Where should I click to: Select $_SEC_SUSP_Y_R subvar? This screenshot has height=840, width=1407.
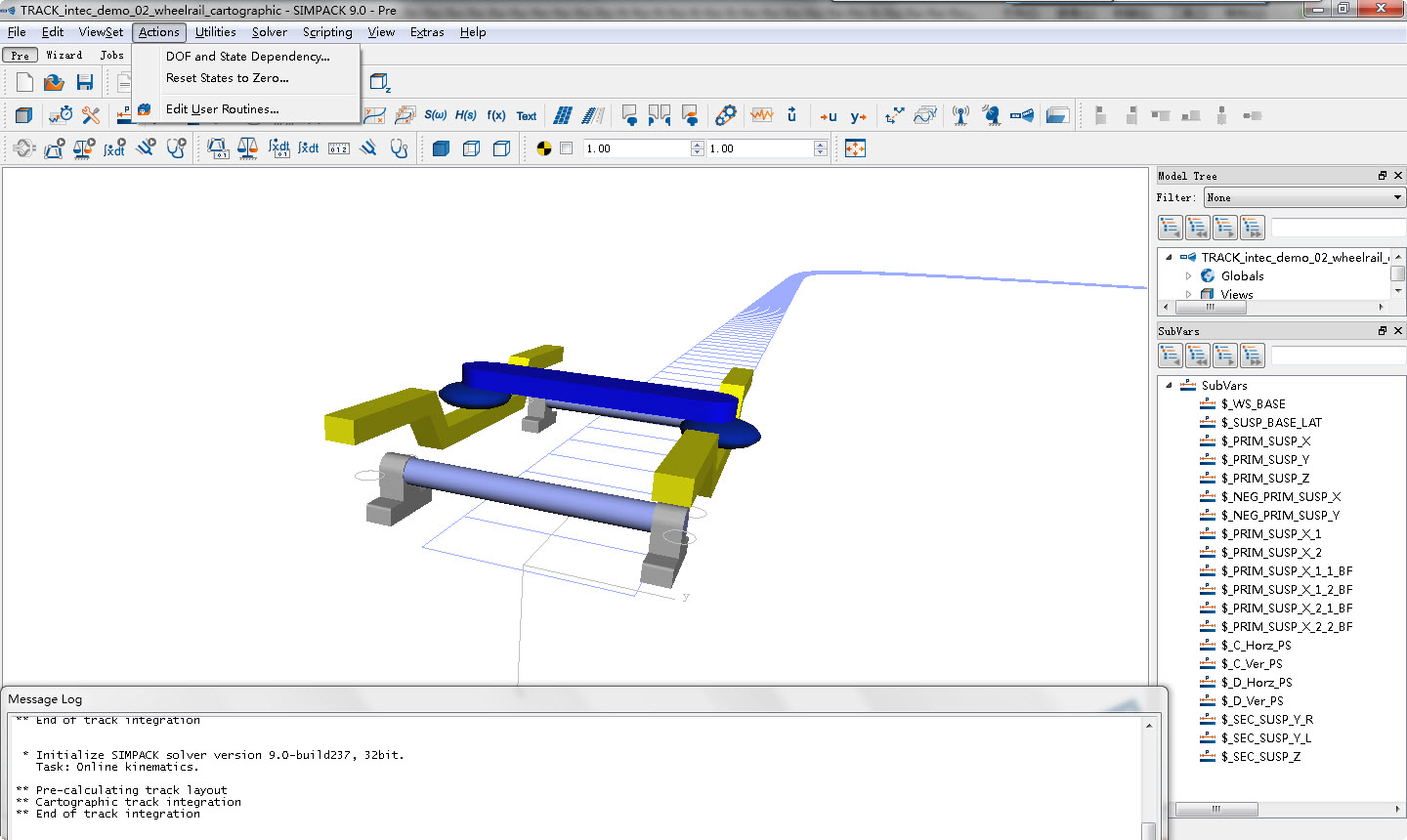click(x=1266, y=720)
